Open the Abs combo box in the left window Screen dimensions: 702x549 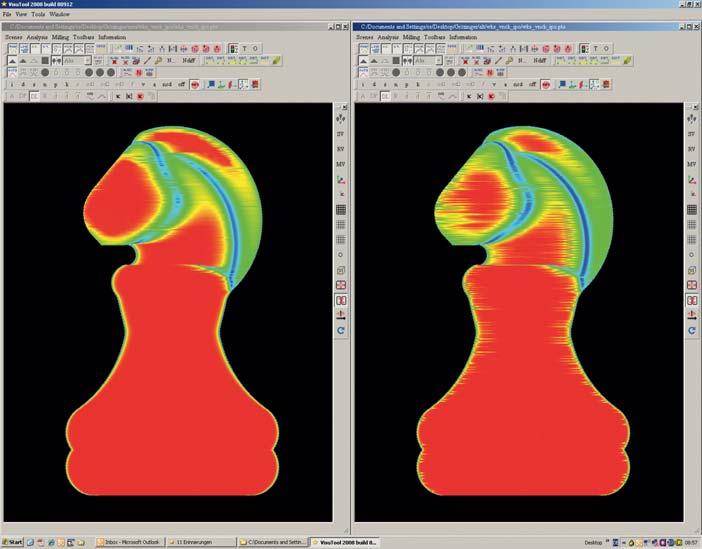click(x=77, y=60)
